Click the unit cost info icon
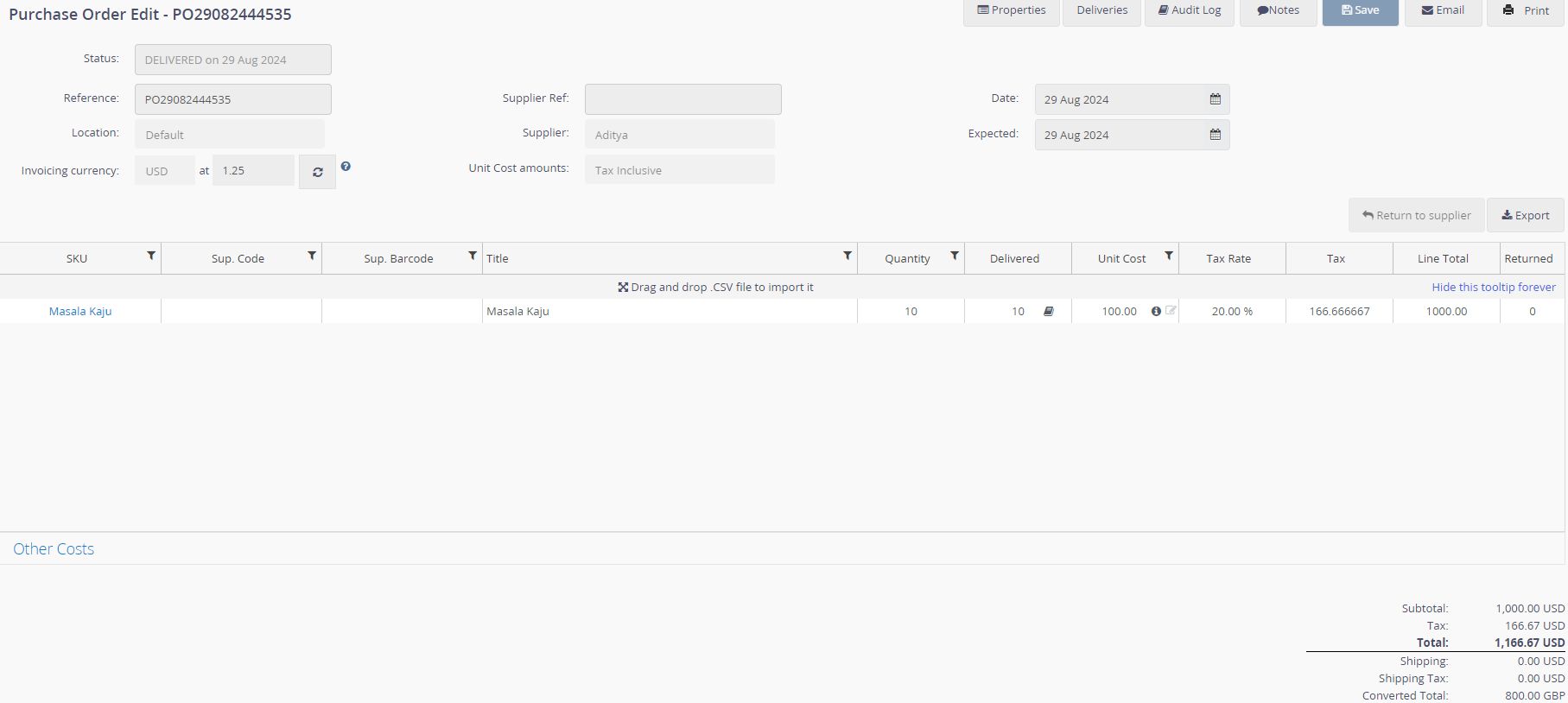This screenshot has width=1568, height=703. (1156, 312)
